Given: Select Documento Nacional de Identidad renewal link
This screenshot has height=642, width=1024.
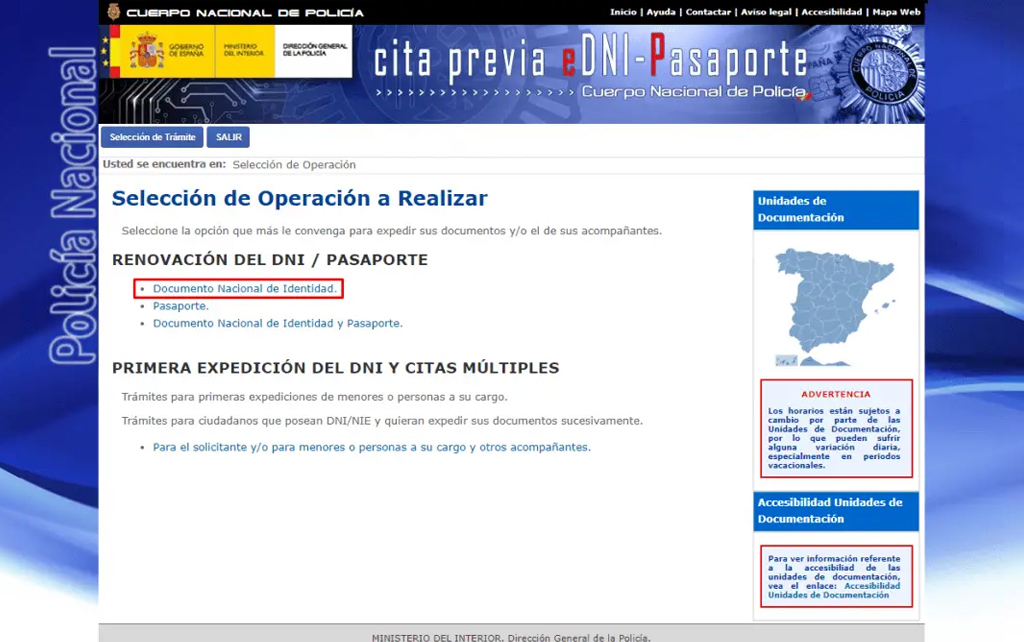Looking at the screenshot, I should click(x=245, y=289).
